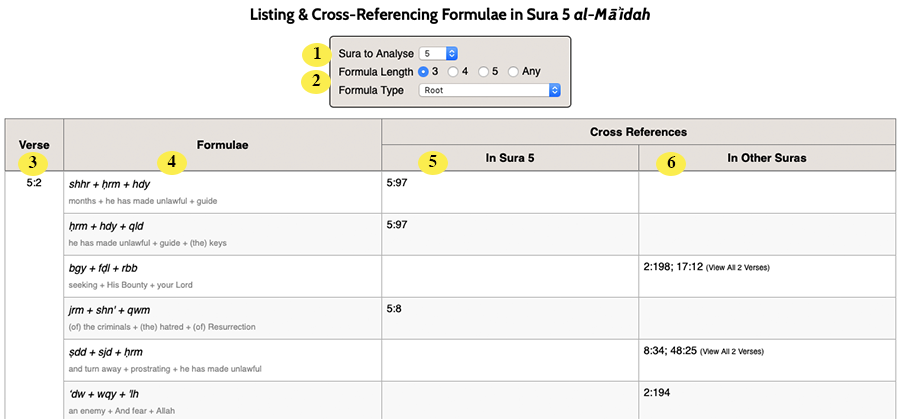Click the Verse column header
The image size is (900, 419).
pyautogui.click(x=34, y=145)
